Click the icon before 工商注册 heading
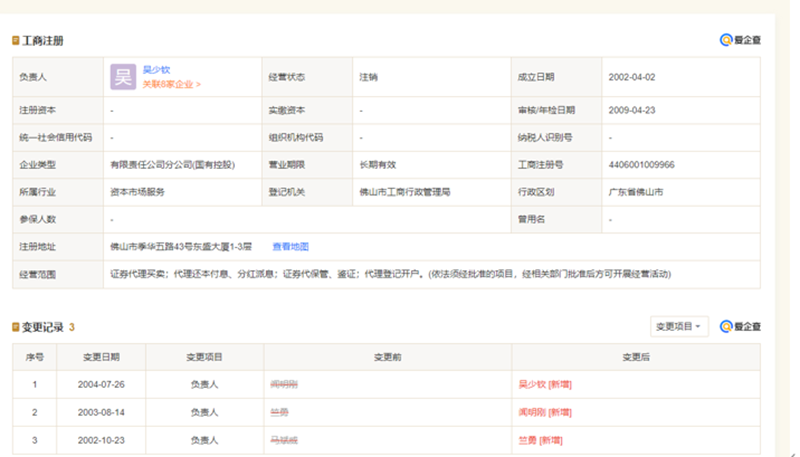The image size is (800, 457). (x=15, y=41)
